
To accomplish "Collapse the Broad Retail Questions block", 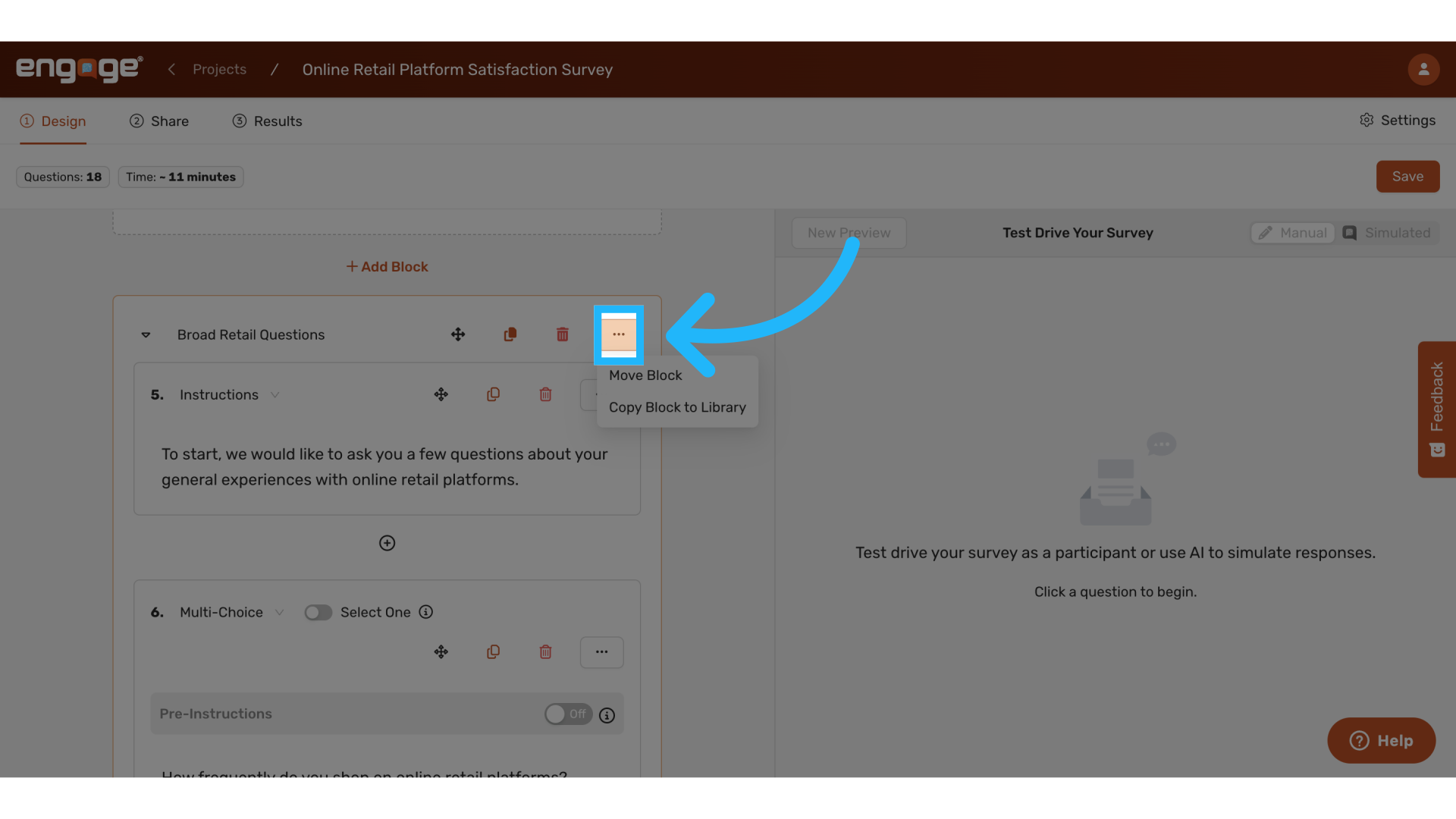I will [x=146, y=334].
